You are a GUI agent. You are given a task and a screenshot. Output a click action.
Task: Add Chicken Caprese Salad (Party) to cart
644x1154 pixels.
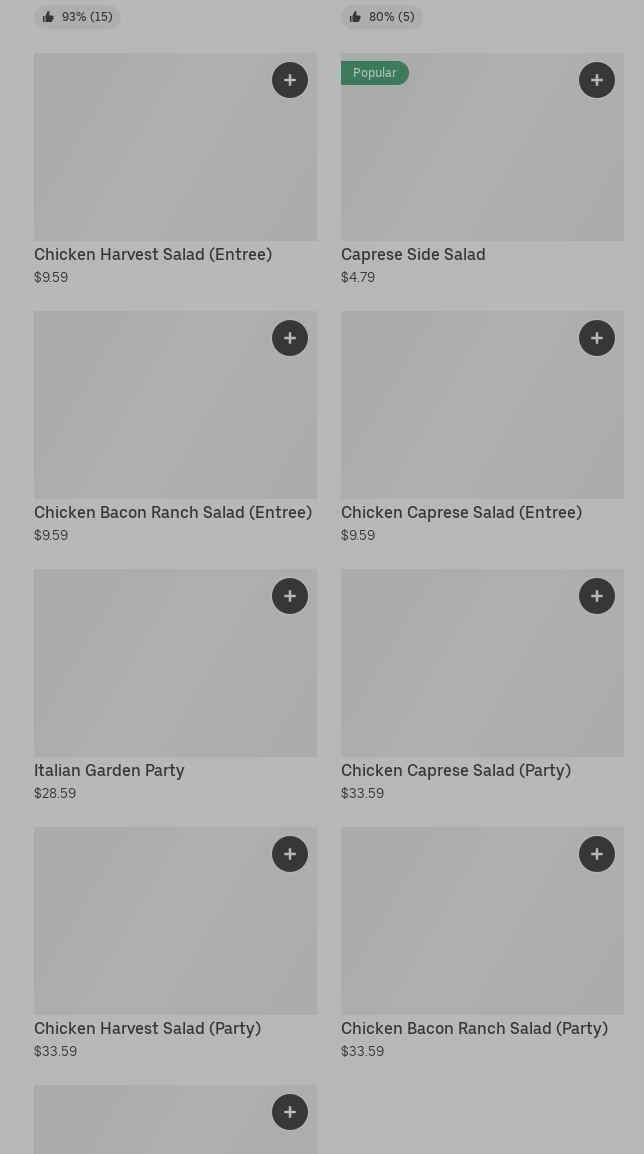point(597,596)
